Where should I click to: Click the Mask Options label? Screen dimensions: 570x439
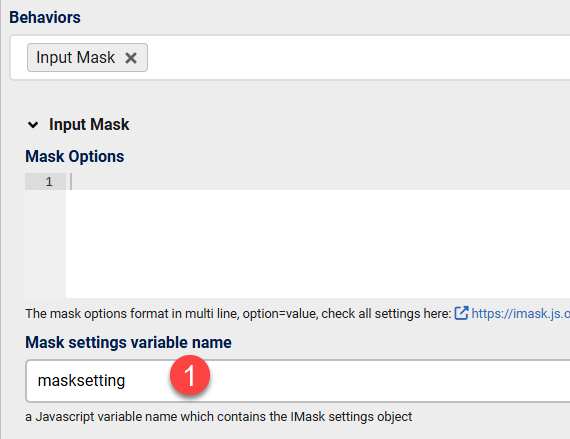click(75, 157)
